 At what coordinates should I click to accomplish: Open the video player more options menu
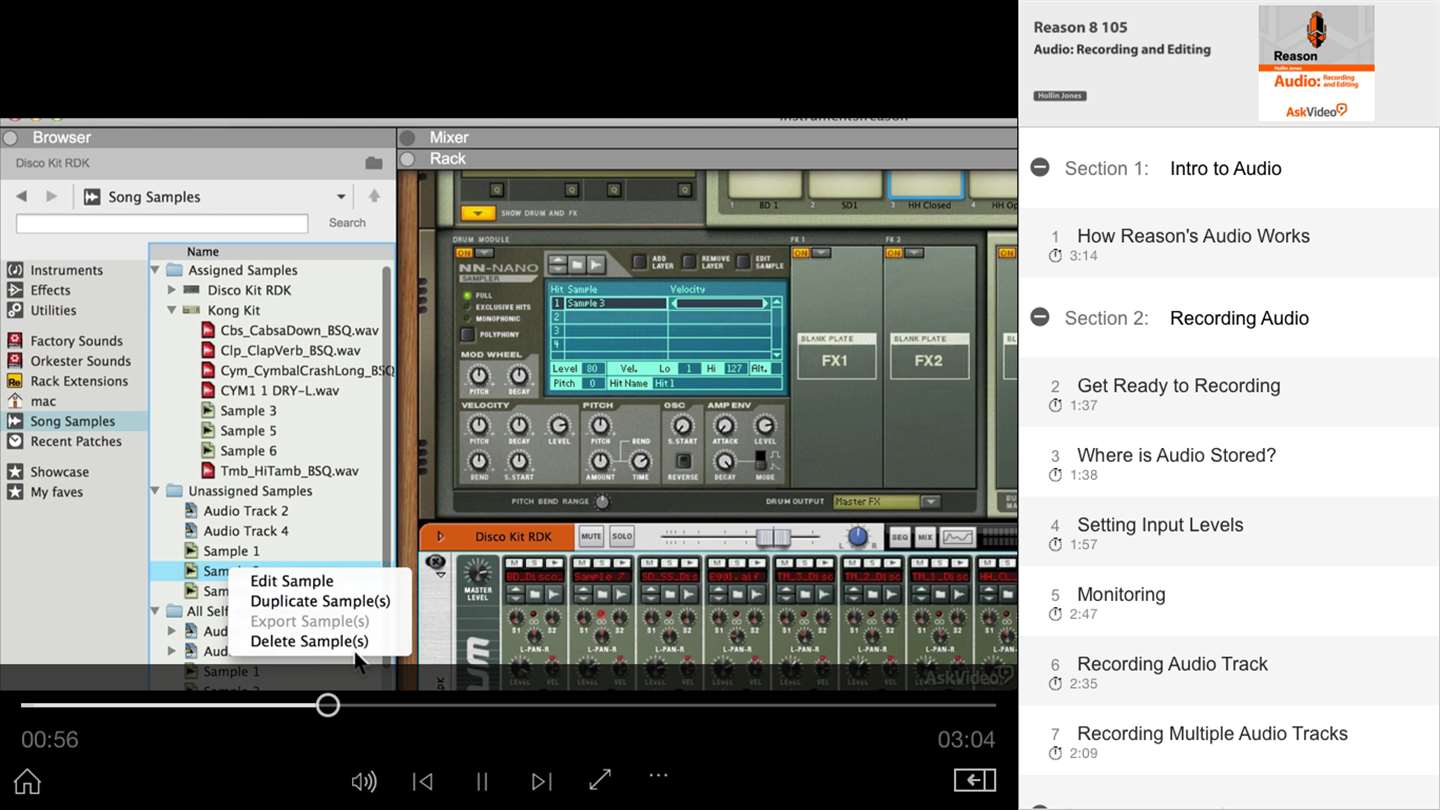(x=658, y=775)
